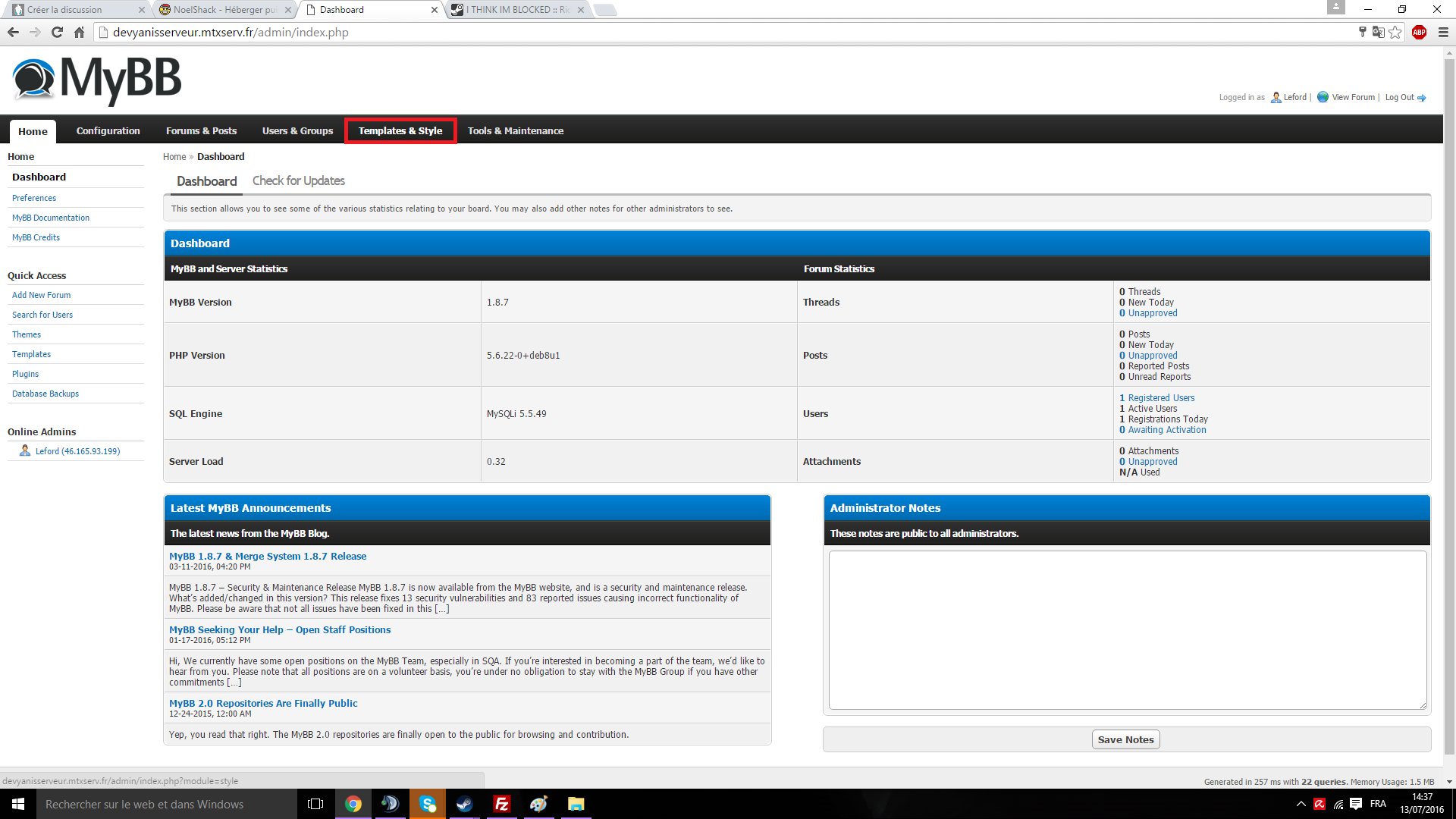Open the Windows Start menu

(18, 804)
